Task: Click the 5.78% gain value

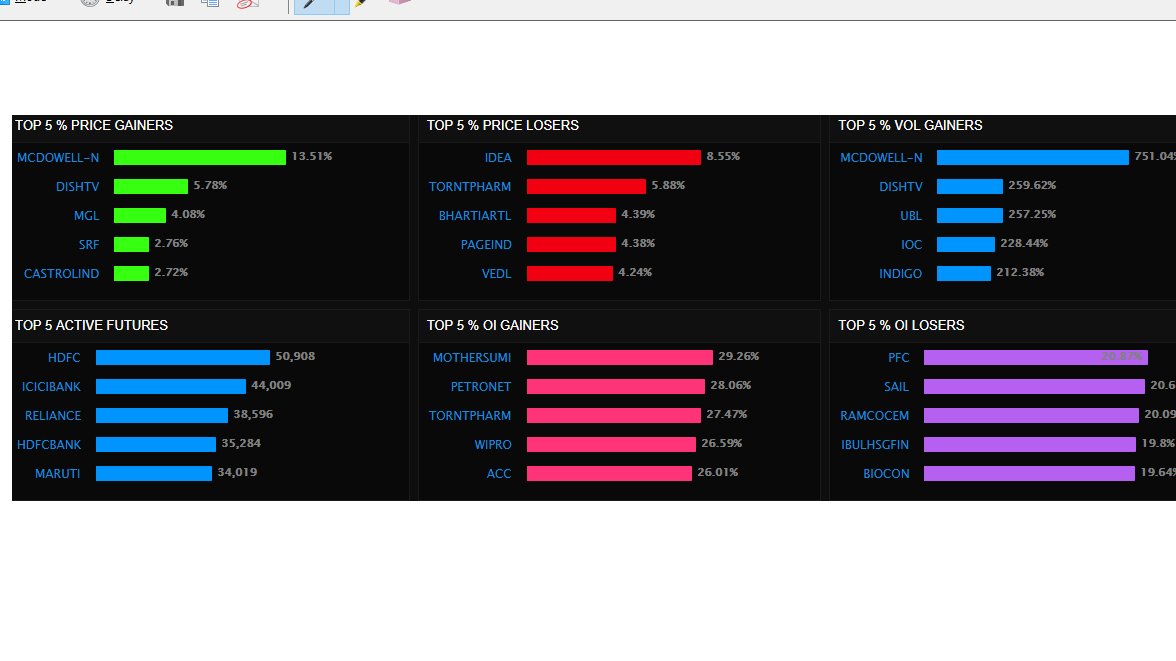Action: click(x=210, y=185)
